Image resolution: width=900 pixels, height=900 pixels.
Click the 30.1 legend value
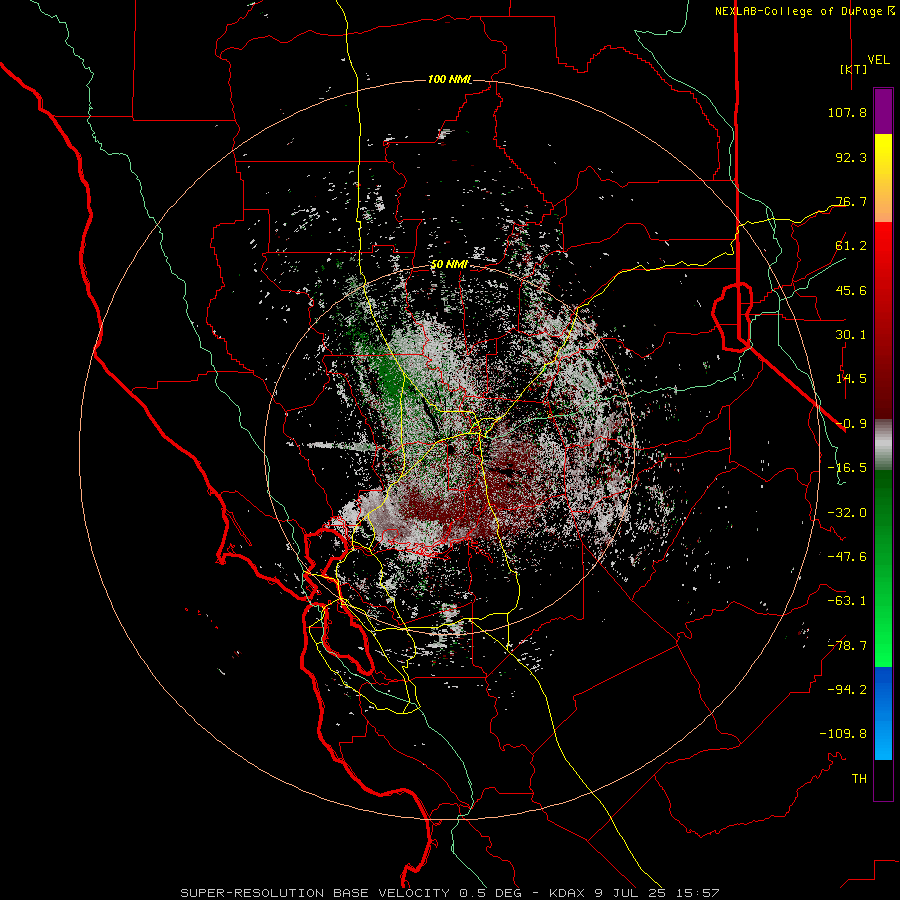(x=851, y=335)
